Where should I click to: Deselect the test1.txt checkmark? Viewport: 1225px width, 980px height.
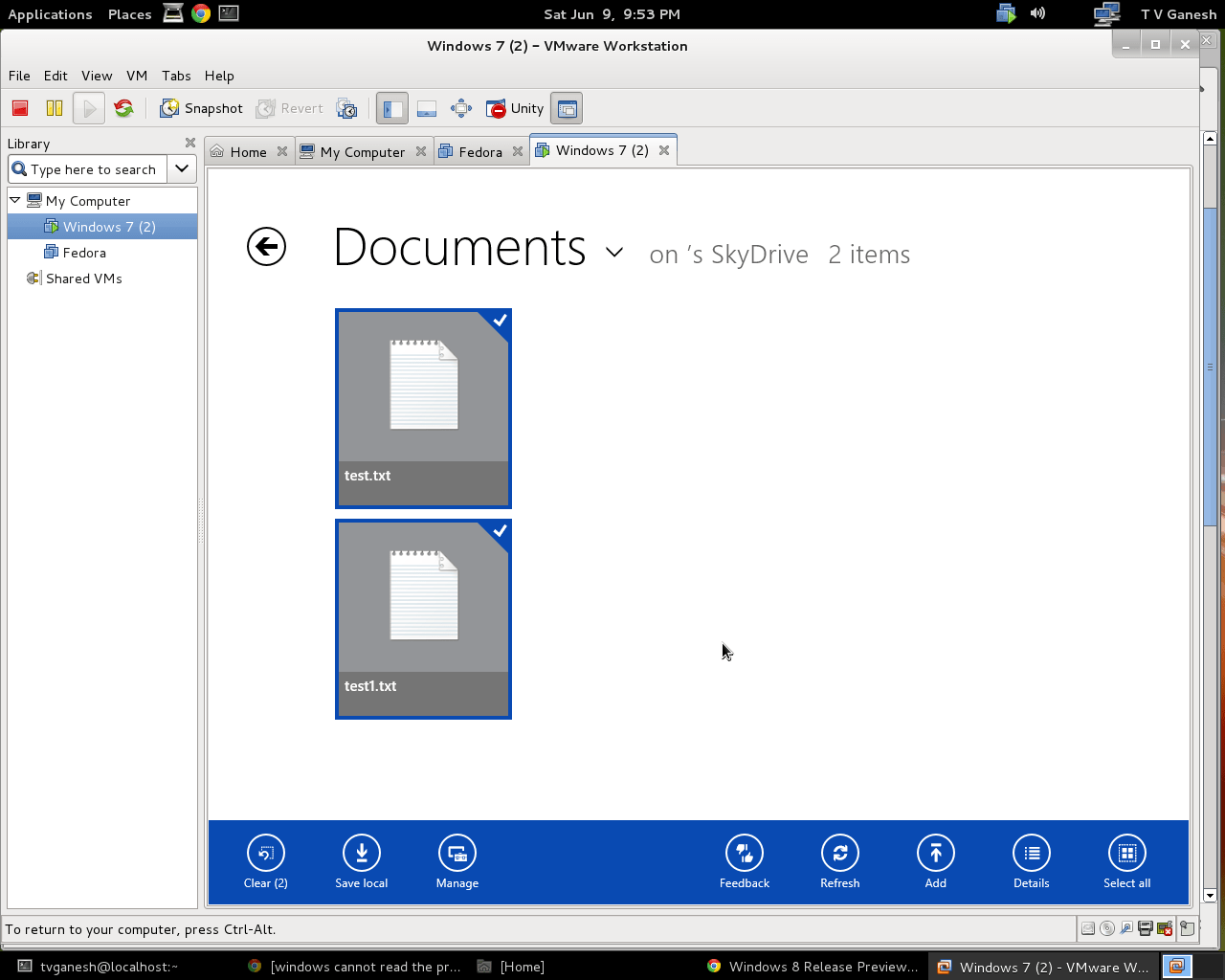[500, 531]
